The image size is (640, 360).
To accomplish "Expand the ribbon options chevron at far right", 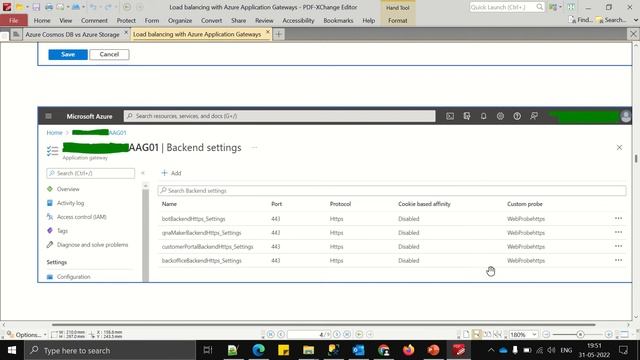I will pyautogui.click(x=636, y=20).
